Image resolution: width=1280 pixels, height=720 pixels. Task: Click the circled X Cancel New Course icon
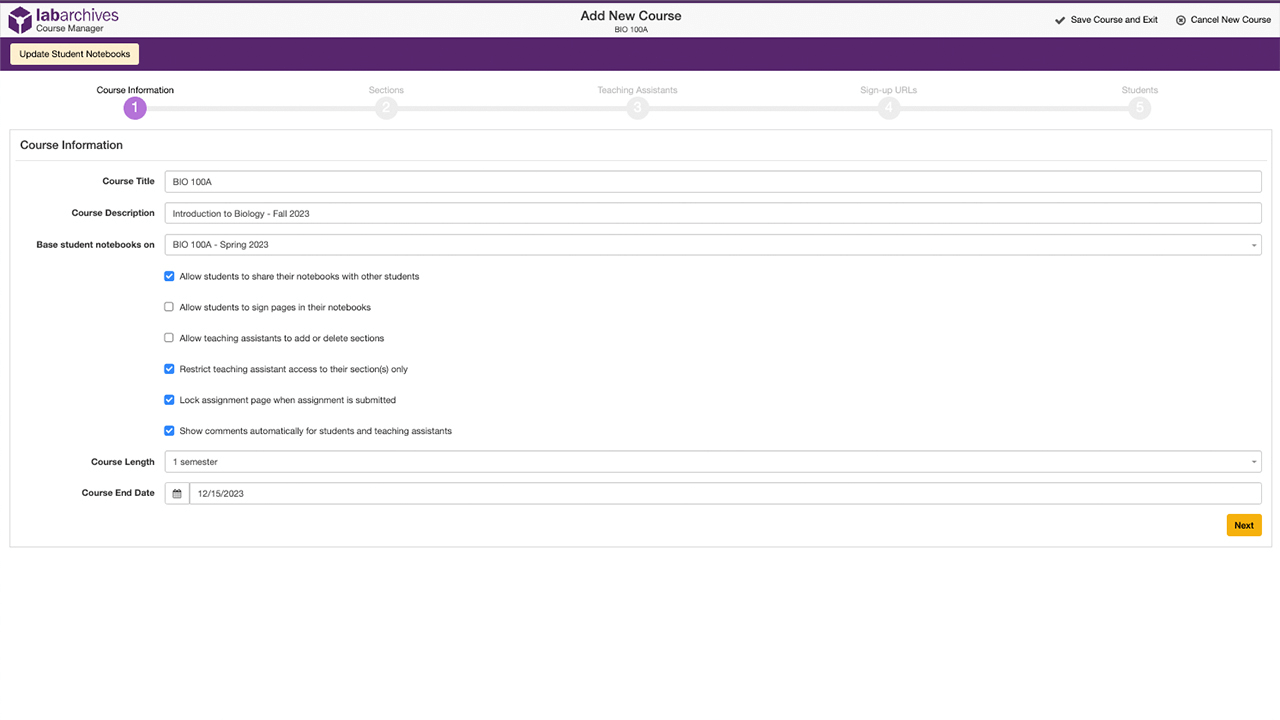point(1181,20)
